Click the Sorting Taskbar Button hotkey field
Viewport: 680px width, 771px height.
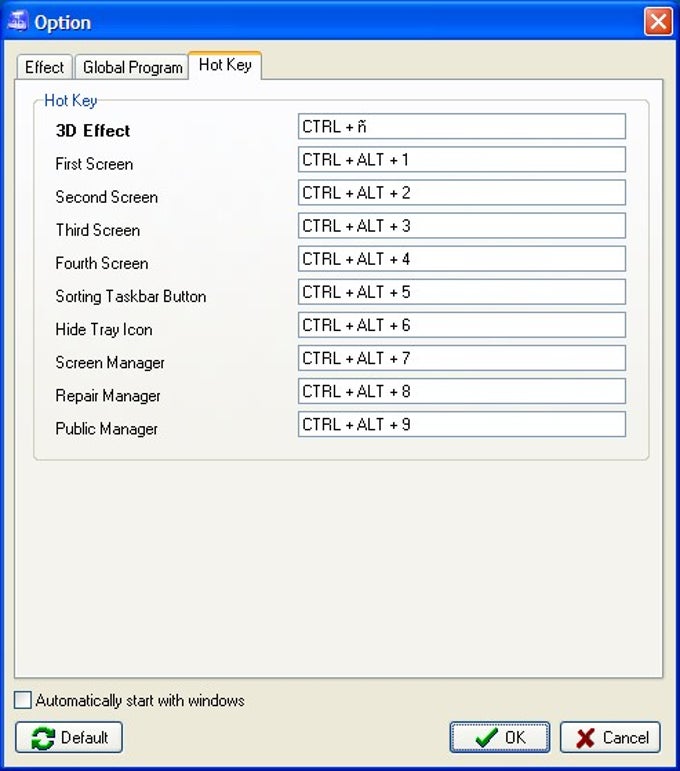point(462,292)
